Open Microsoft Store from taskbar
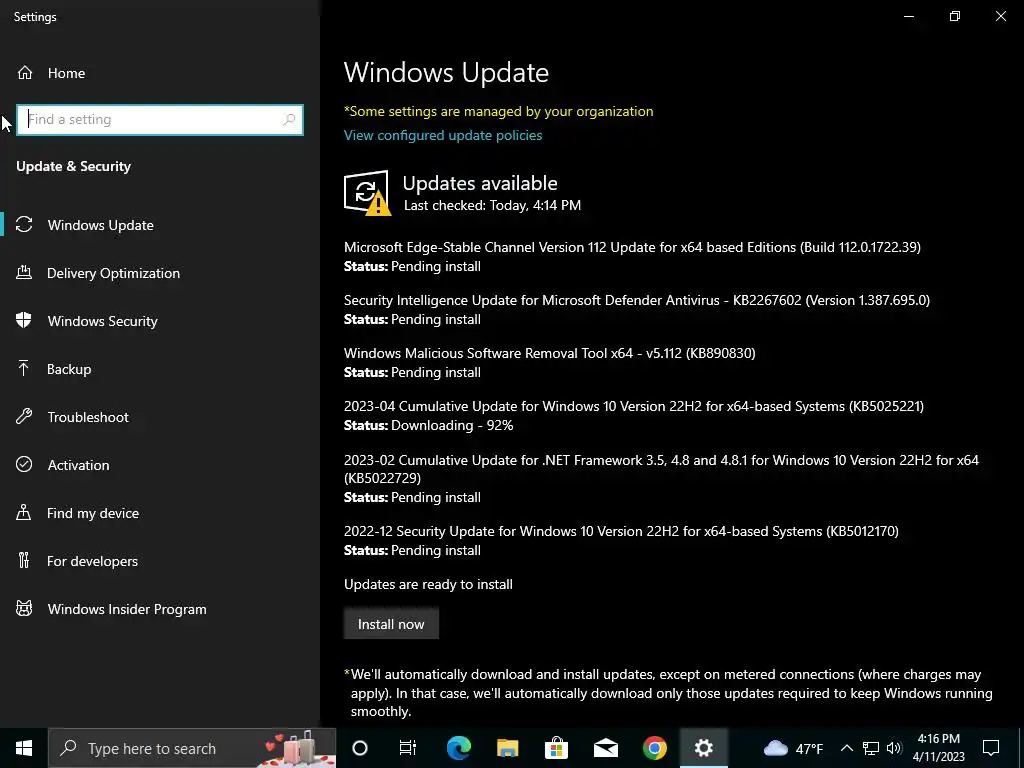Image resolution: width=1024 pixels, height=768 pixels. [x=556, y=748]
